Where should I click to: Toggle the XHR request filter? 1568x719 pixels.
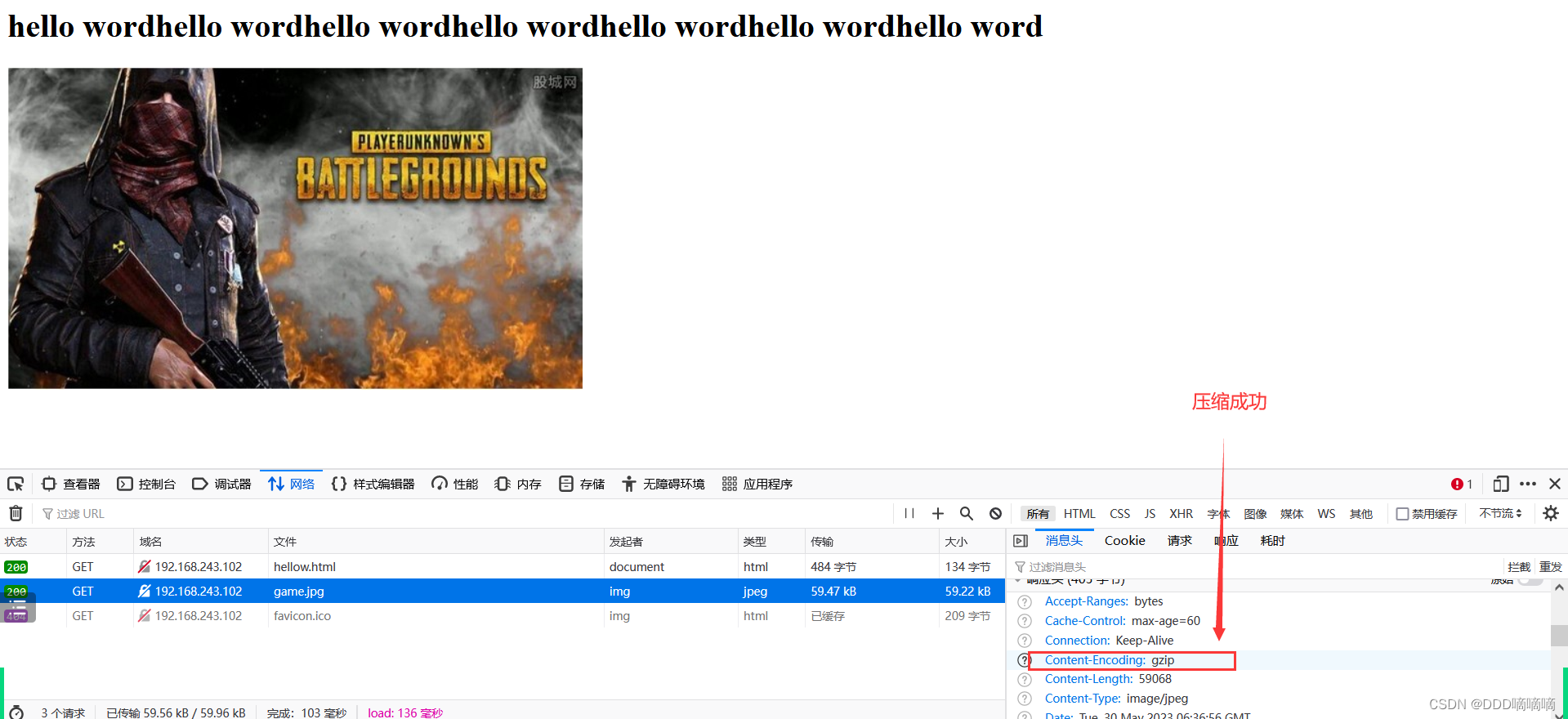coord(1181,514)
